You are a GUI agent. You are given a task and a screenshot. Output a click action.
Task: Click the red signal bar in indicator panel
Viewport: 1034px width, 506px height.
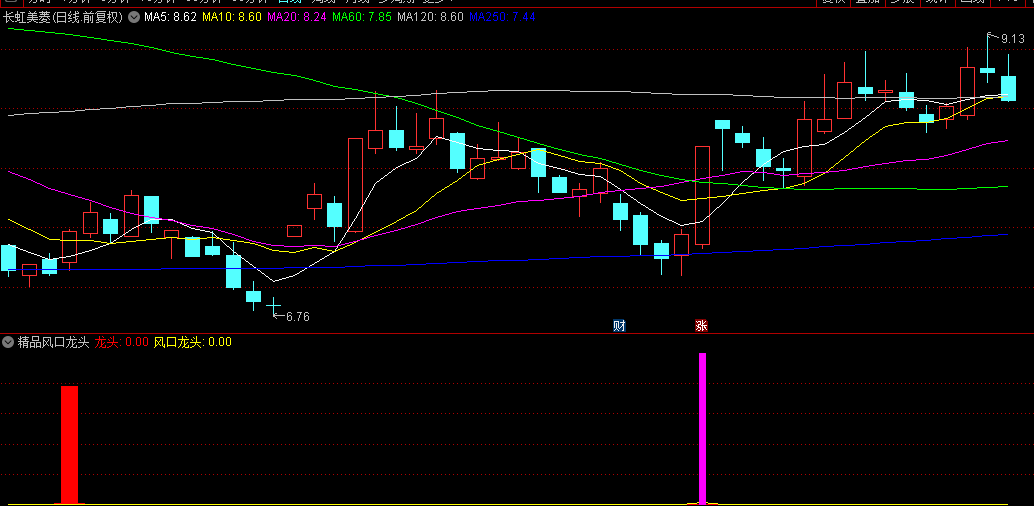coord(69,445)
